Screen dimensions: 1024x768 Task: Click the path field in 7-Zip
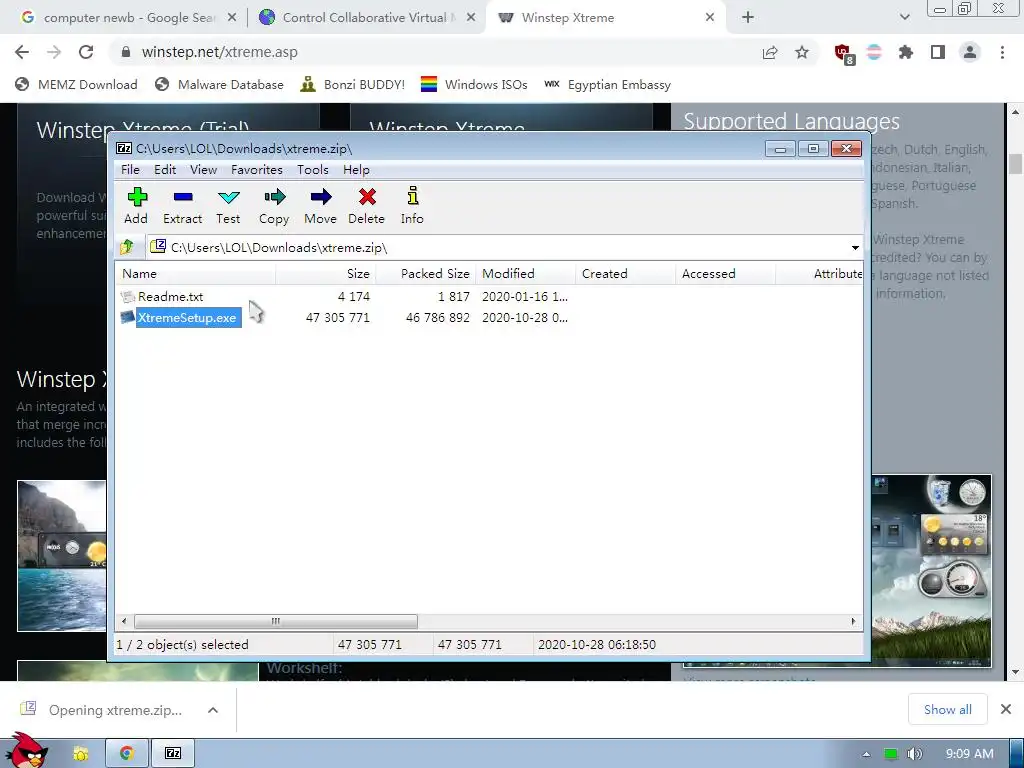pos(496,248)
